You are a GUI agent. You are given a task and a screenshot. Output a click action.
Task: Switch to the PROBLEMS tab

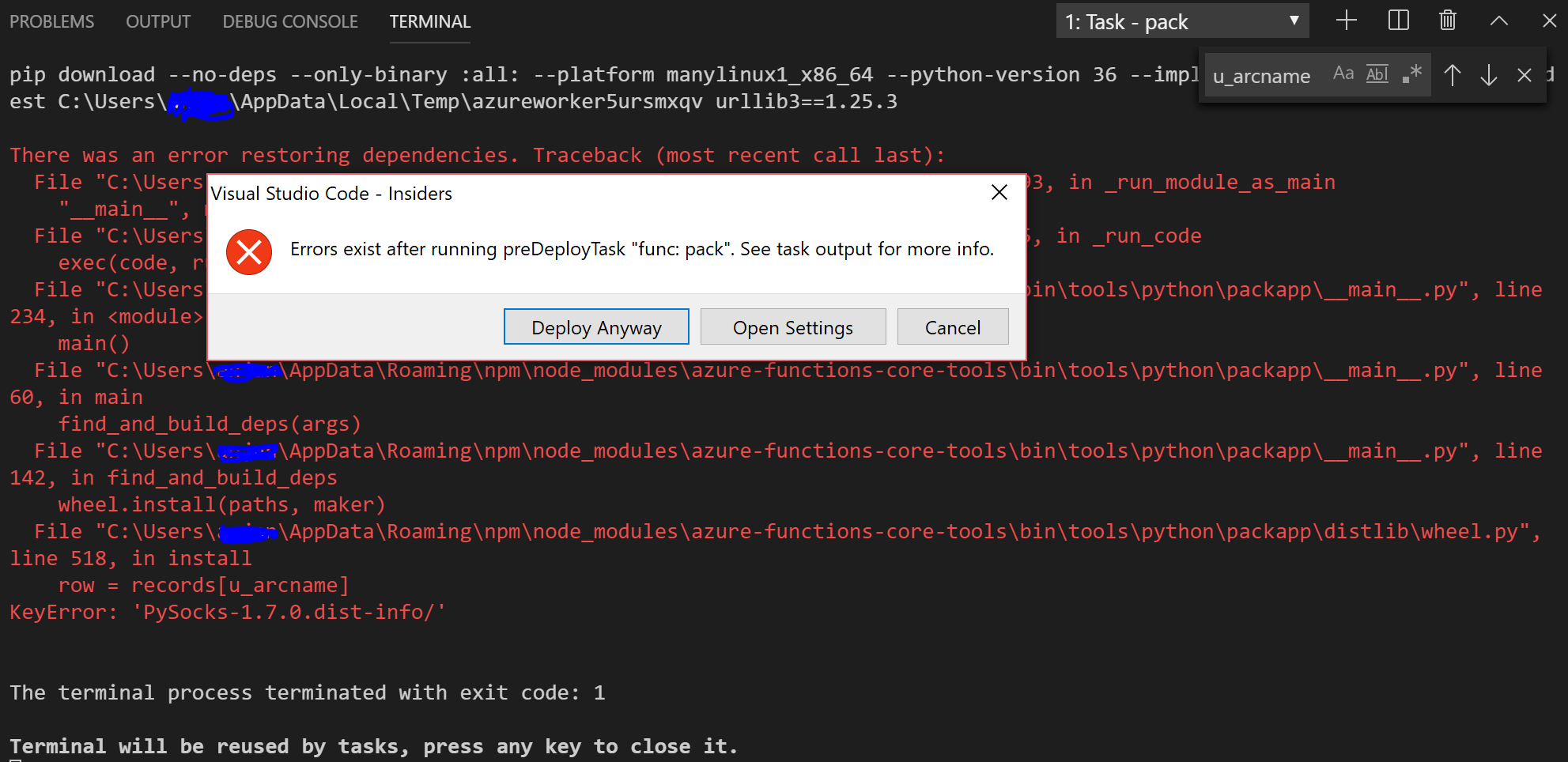pyautogui.click(x=51, y=21)
